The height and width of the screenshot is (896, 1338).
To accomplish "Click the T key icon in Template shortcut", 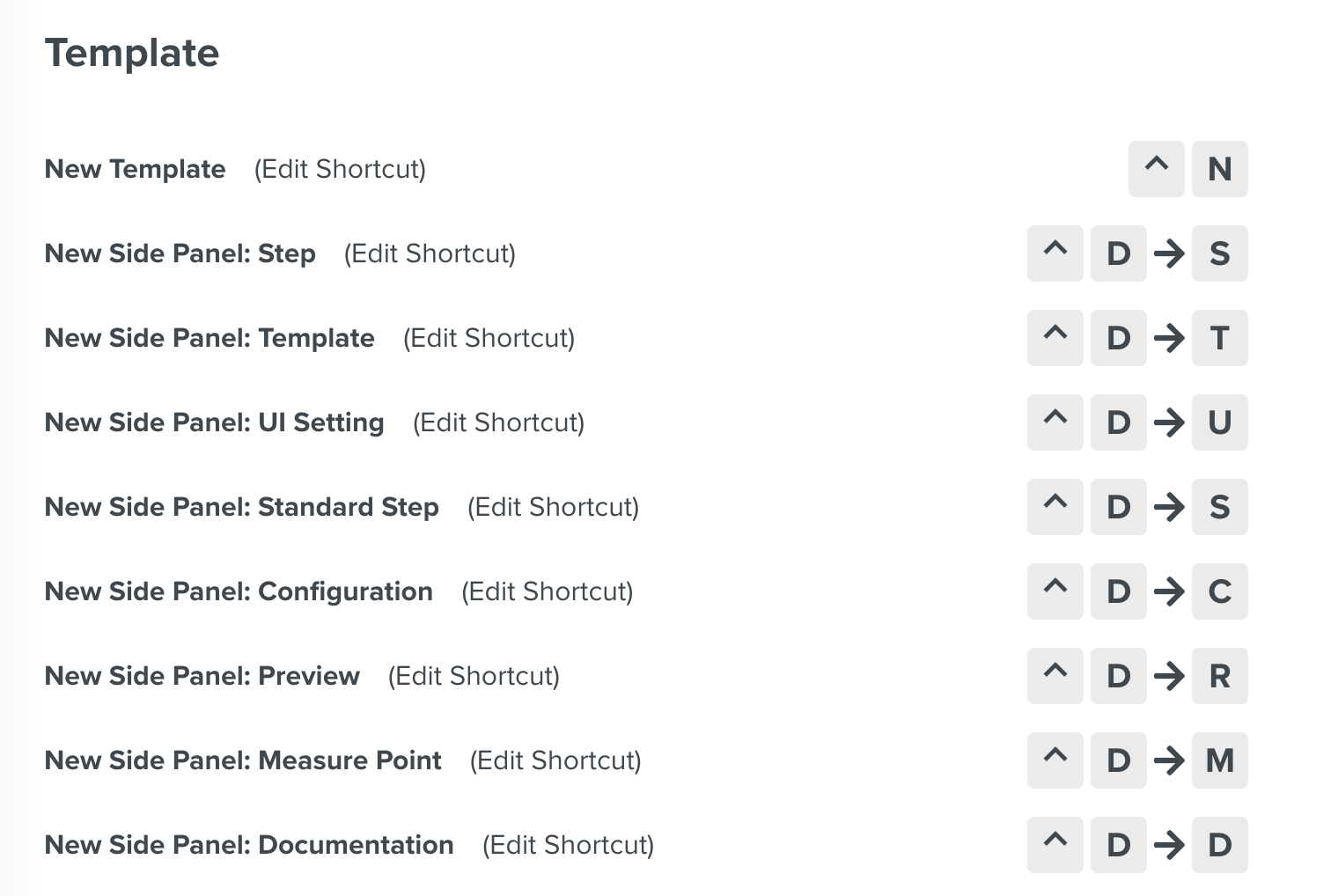I will [1219, 338].
